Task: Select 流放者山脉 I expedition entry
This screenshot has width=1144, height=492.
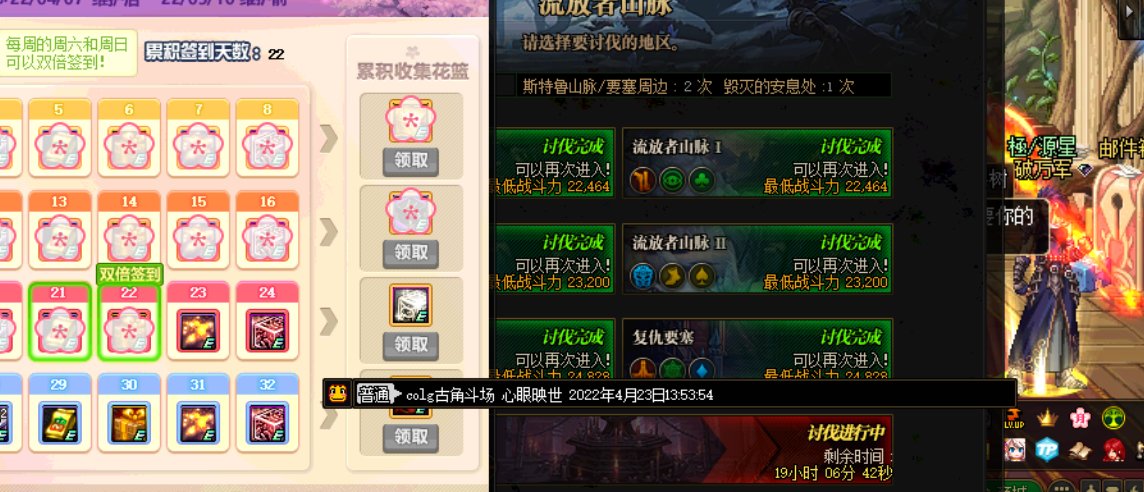Action: click(757, 164)
